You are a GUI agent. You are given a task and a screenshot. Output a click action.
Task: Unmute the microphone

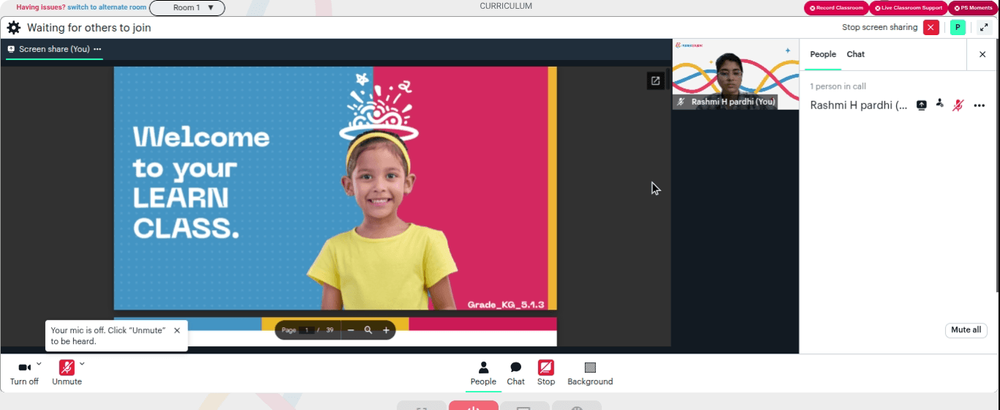coord(67,374)
